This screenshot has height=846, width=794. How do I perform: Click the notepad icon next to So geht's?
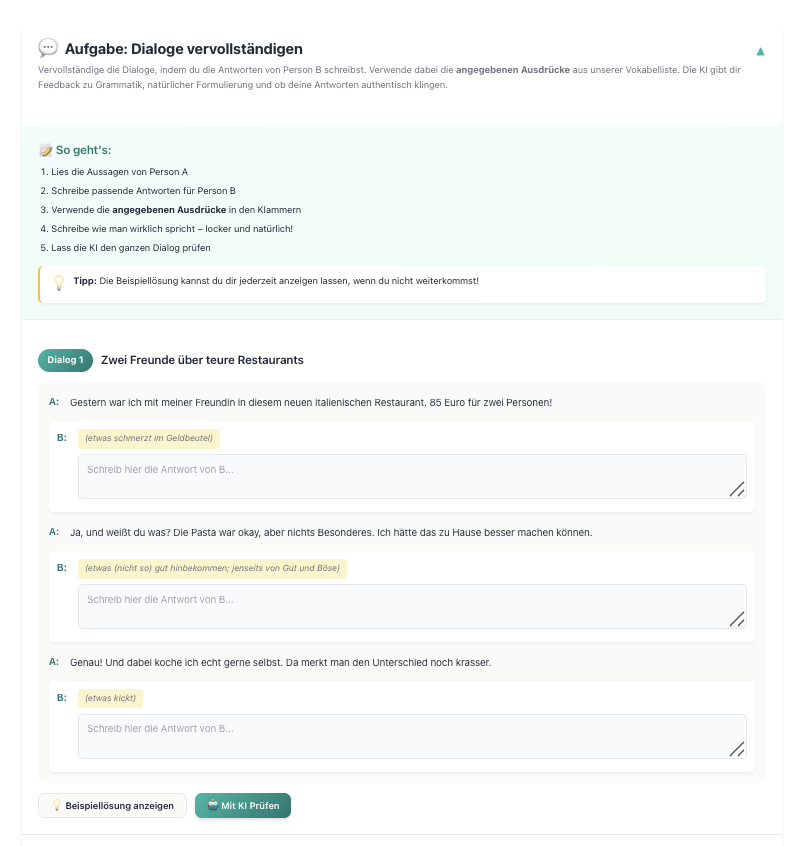click(45, 150)
